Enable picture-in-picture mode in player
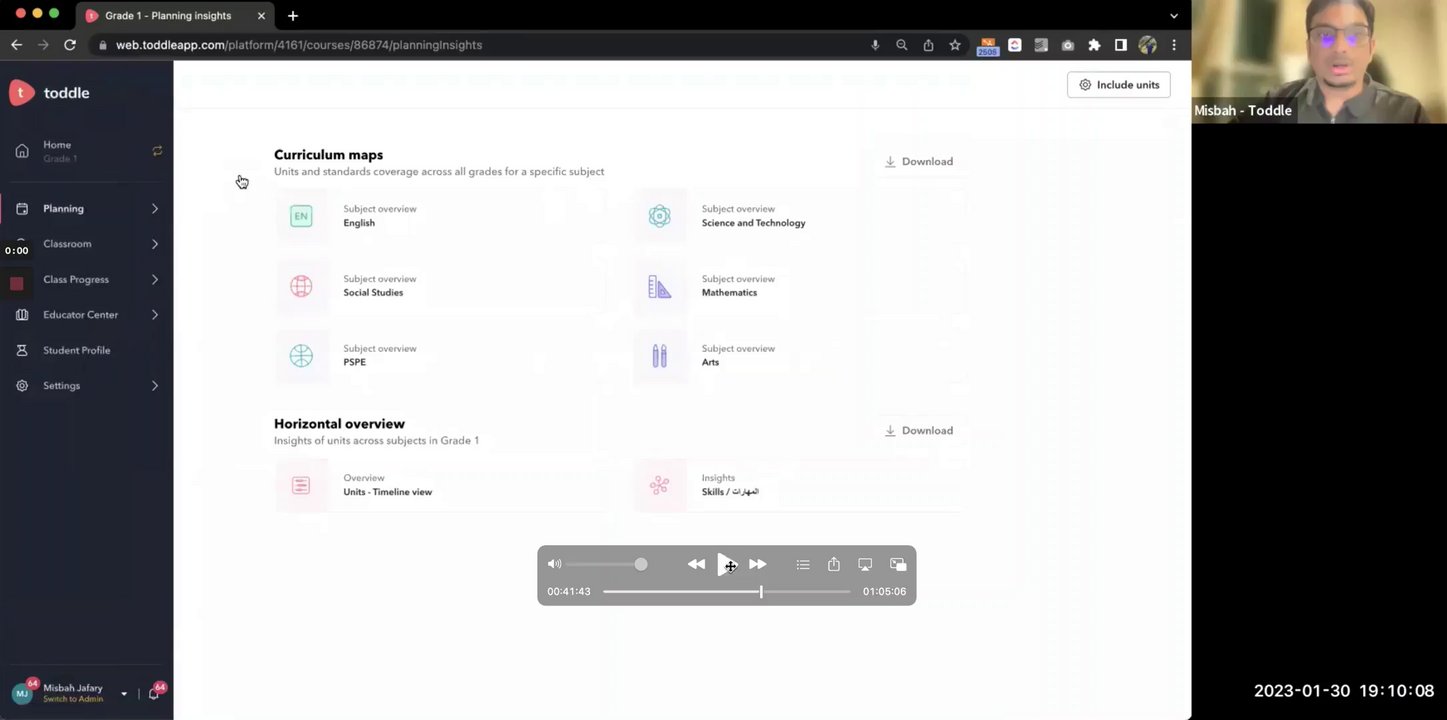Image resolution: width=1447 pixels, height=720 pixels. [898, 565]
